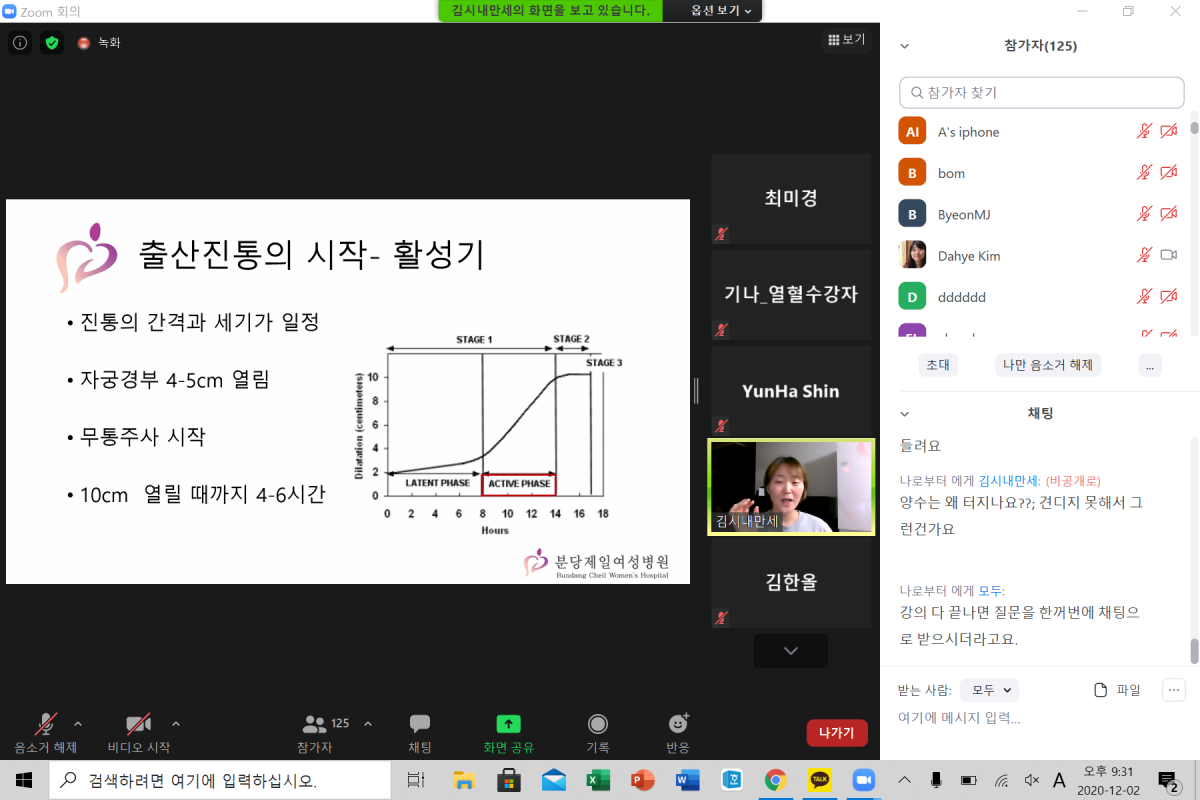Click the participant search (참가자 찾기) field
The height and width of the screenshot is (800, 1200).
[1041, 93]
